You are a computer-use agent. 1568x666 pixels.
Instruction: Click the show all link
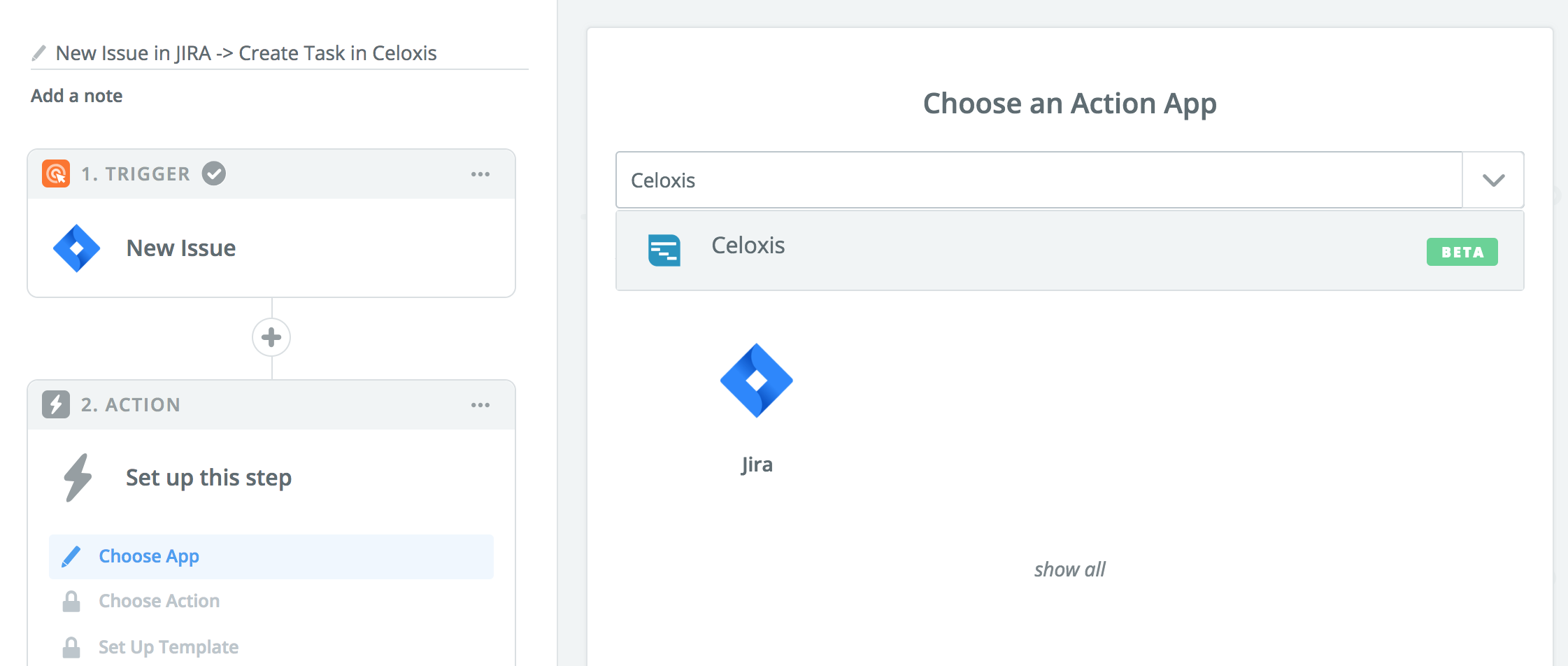tap(1069, 569)
